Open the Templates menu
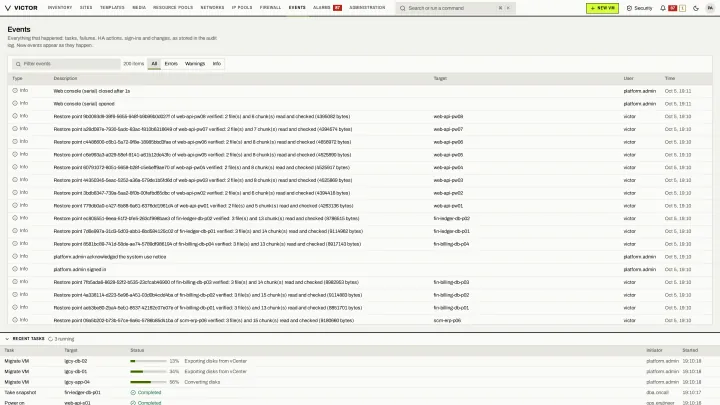Viewport: 720px width, 405px height. point(112,8)
